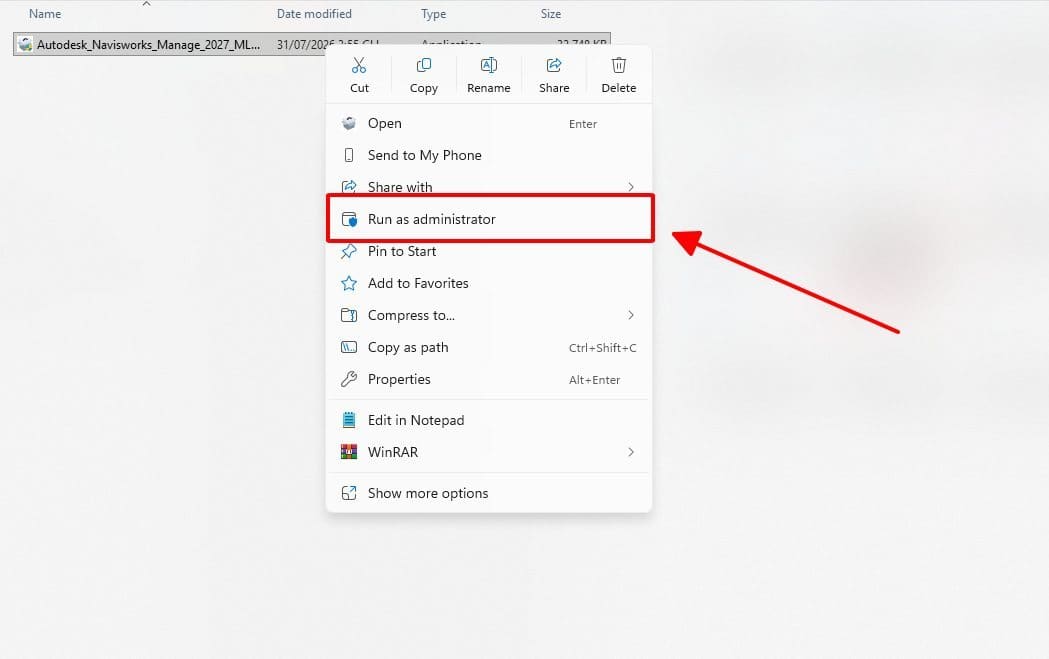Select Show more options

(x=488, y=493)
